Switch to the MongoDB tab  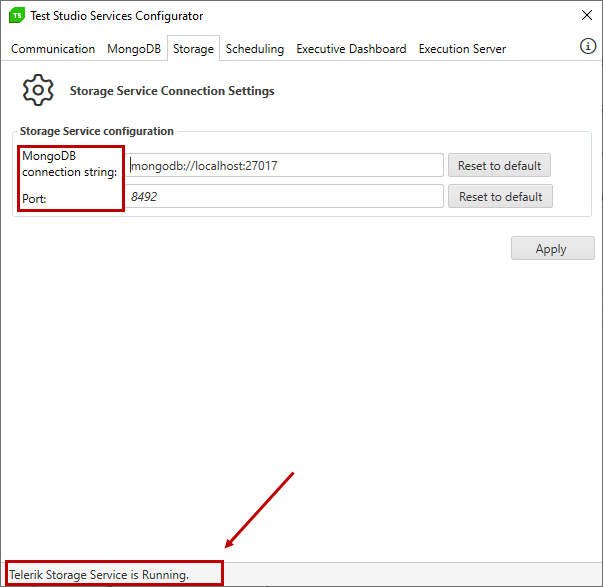(x=134, y=49)
